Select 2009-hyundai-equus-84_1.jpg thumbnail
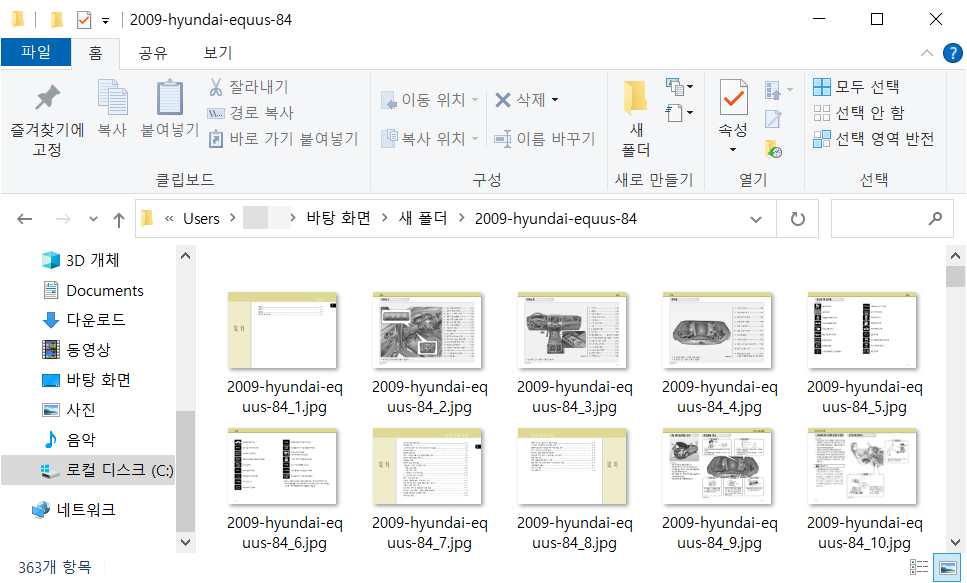The width and height of the screenshot is (967, 583). pyautogui.click(x=282, y=331)
